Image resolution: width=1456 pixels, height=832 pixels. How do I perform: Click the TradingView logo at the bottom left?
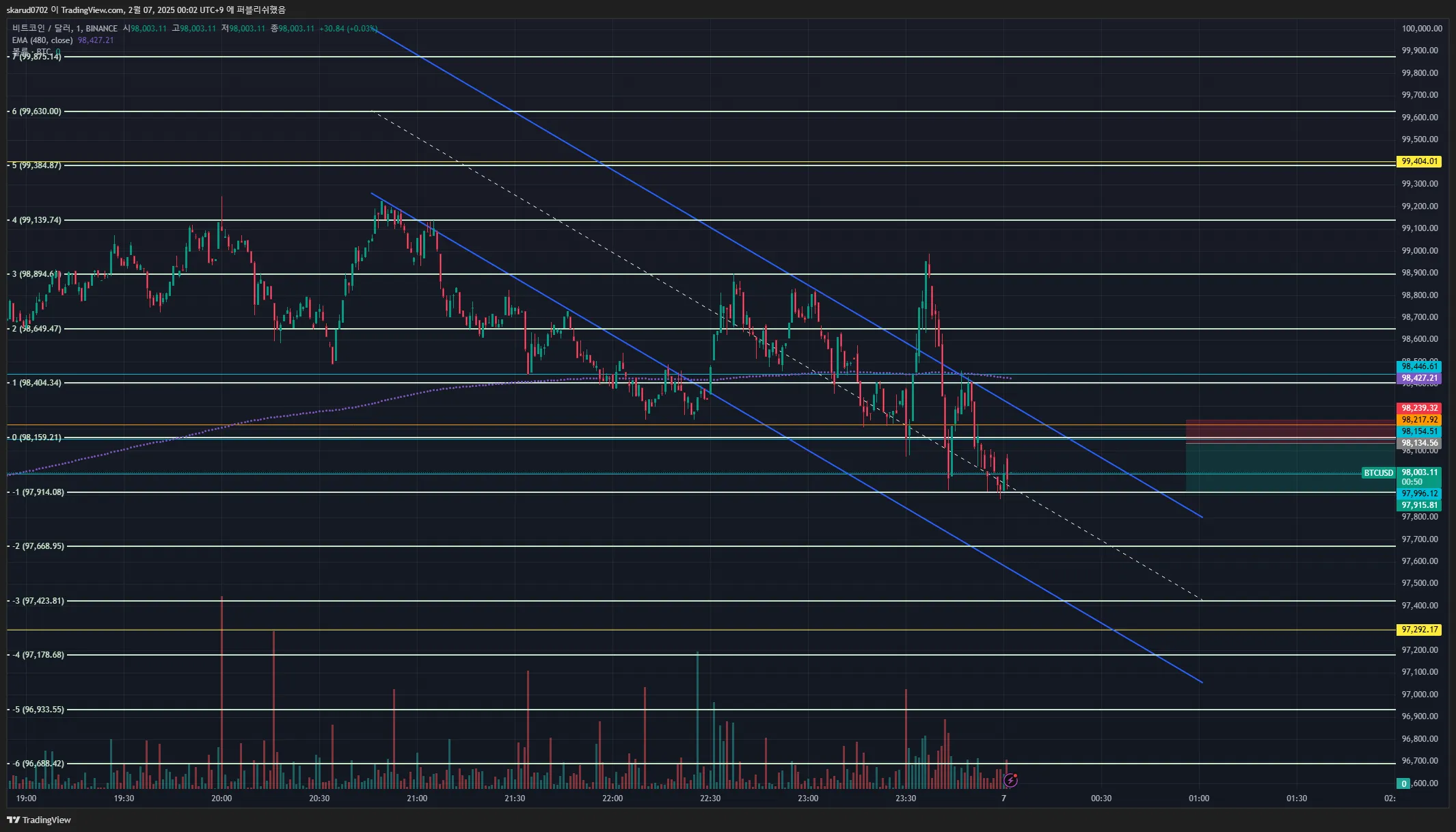pos(39,820)
